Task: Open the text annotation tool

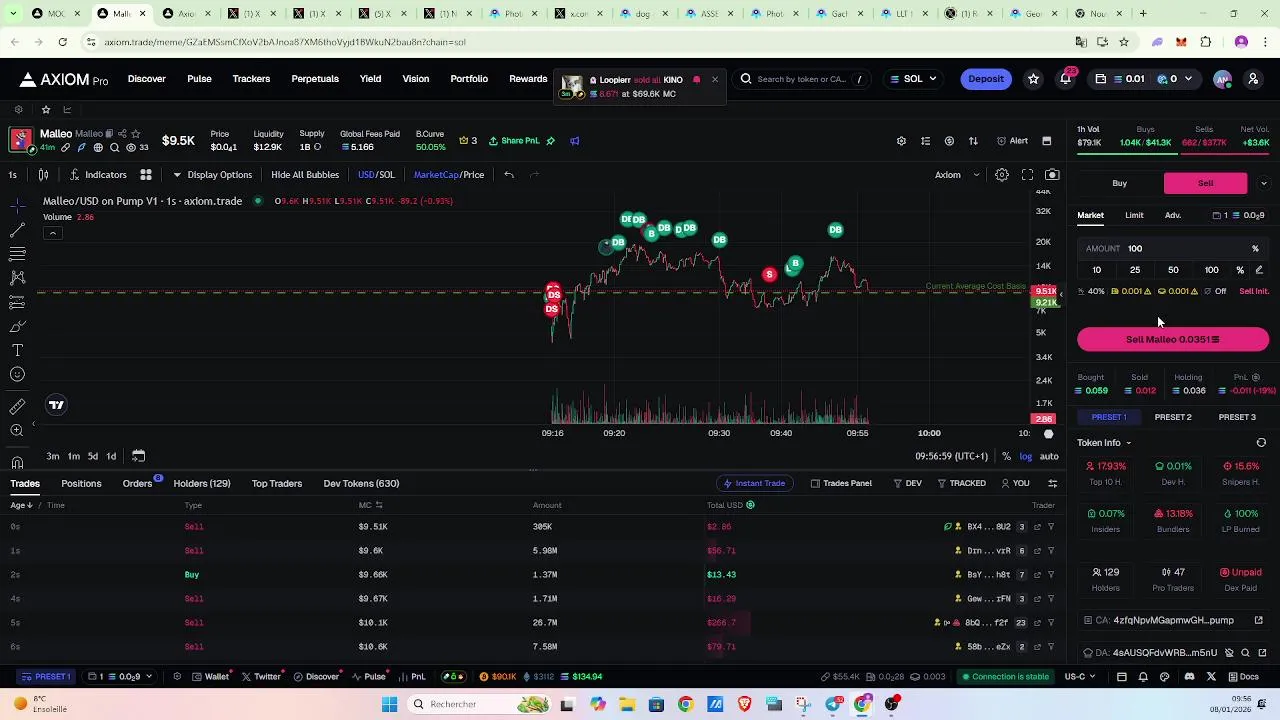Action: tap(17, 350)
